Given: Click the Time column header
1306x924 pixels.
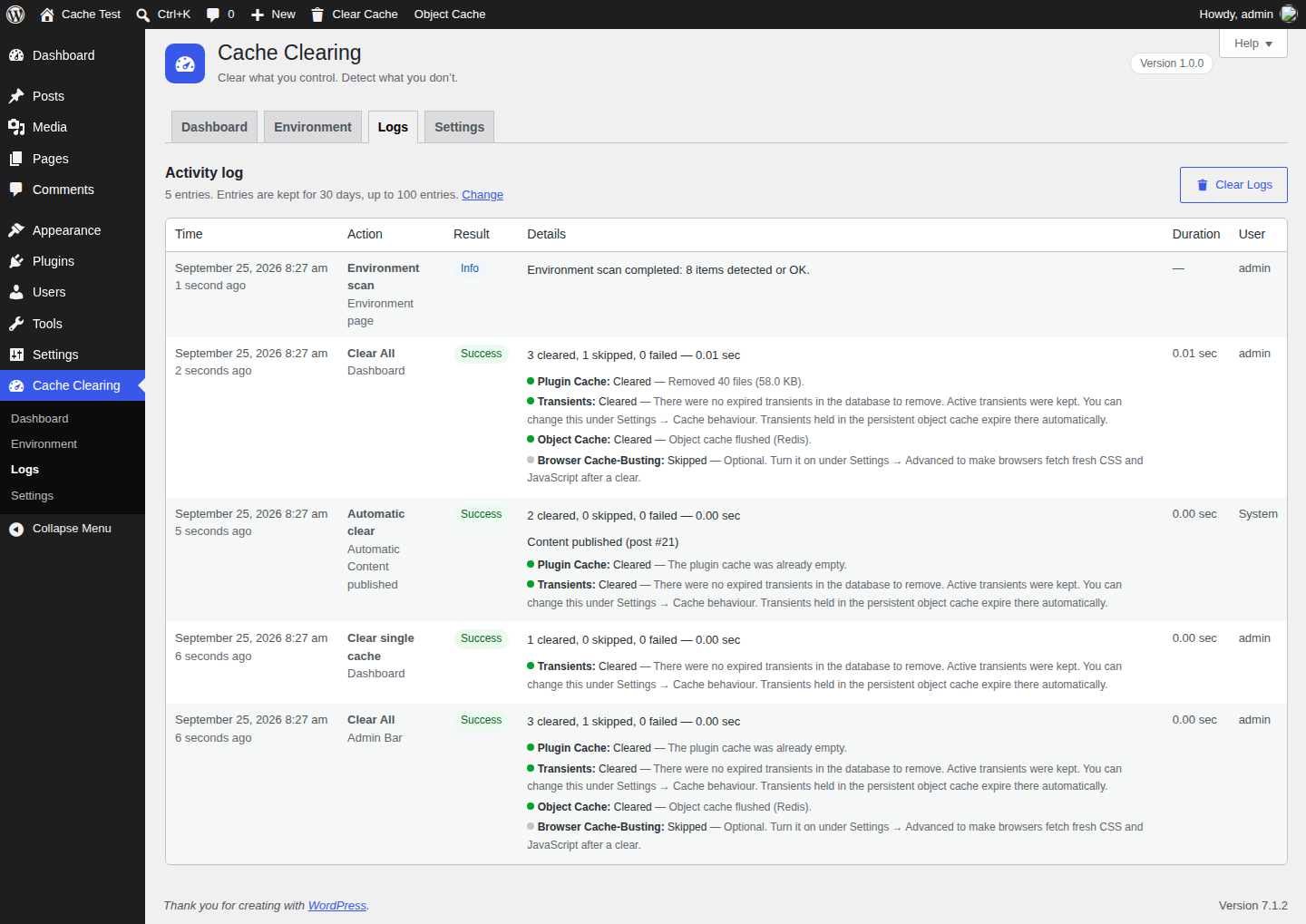Looking at the screenshot, I should point(189,234).
